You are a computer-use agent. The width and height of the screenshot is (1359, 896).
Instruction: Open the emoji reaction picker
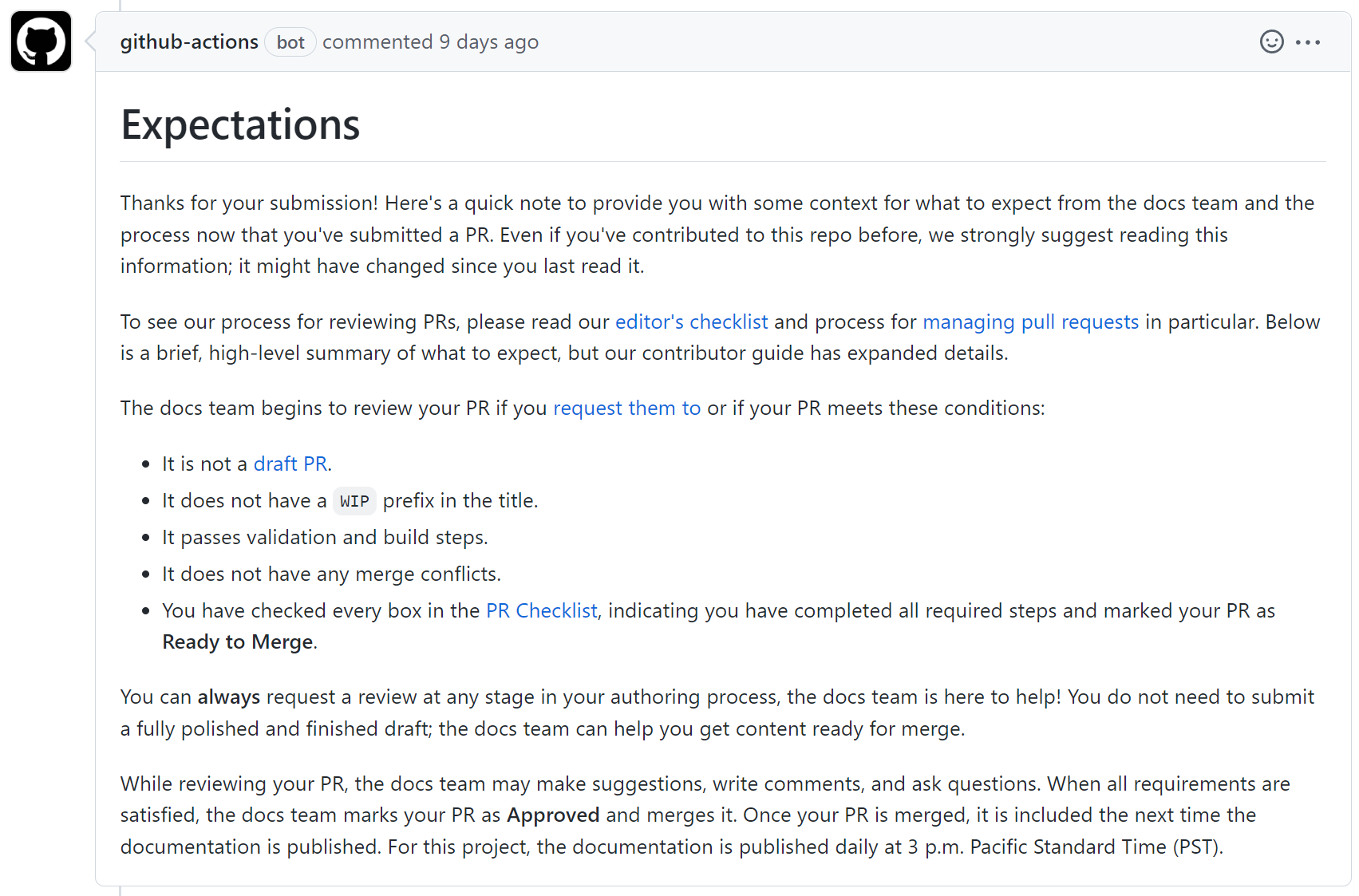click(x=1271, y=41)
